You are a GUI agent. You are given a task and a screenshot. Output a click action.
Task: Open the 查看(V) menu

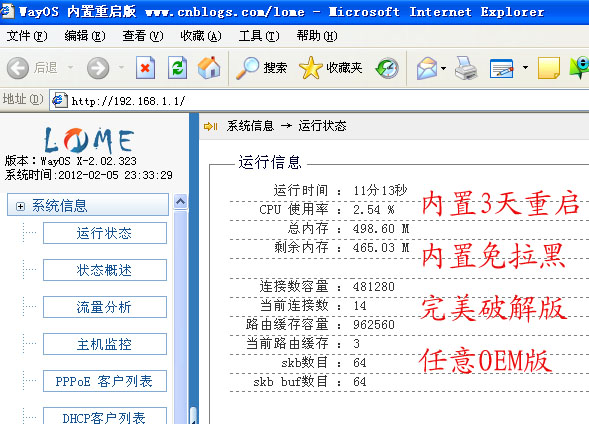click(143, 36)
